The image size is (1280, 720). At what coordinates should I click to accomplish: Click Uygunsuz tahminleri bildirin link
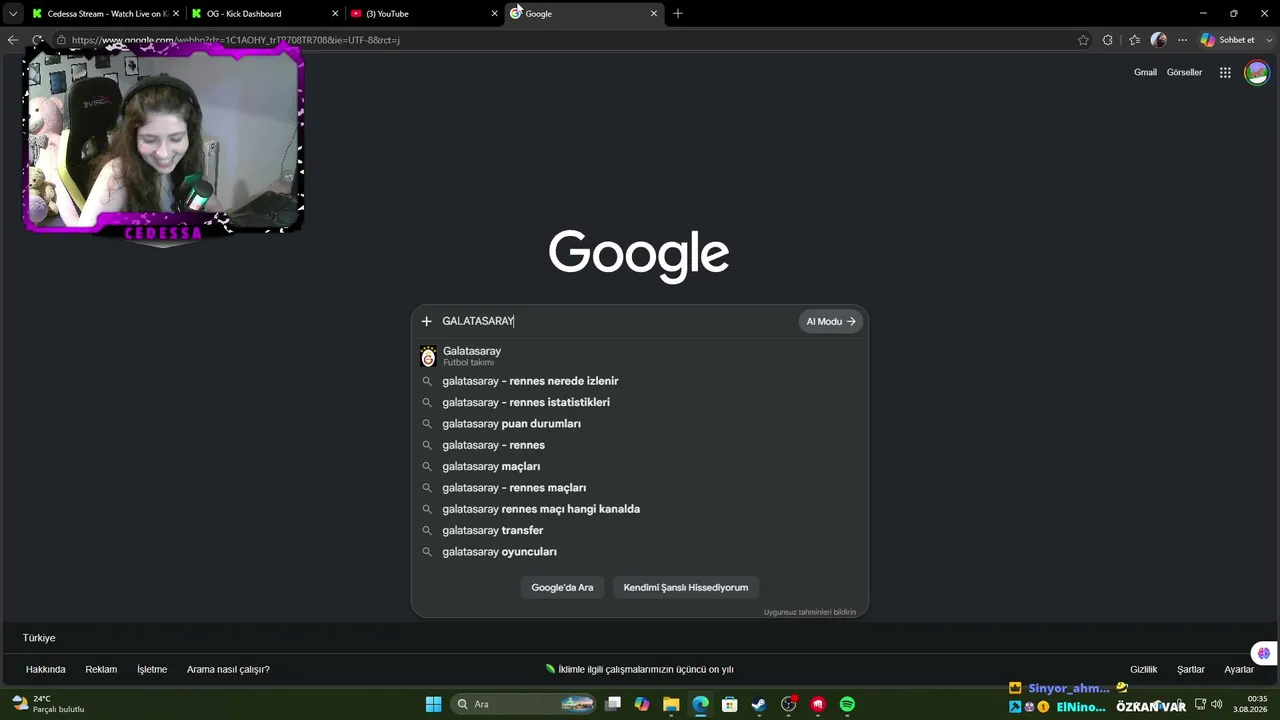tap(810, 612)
